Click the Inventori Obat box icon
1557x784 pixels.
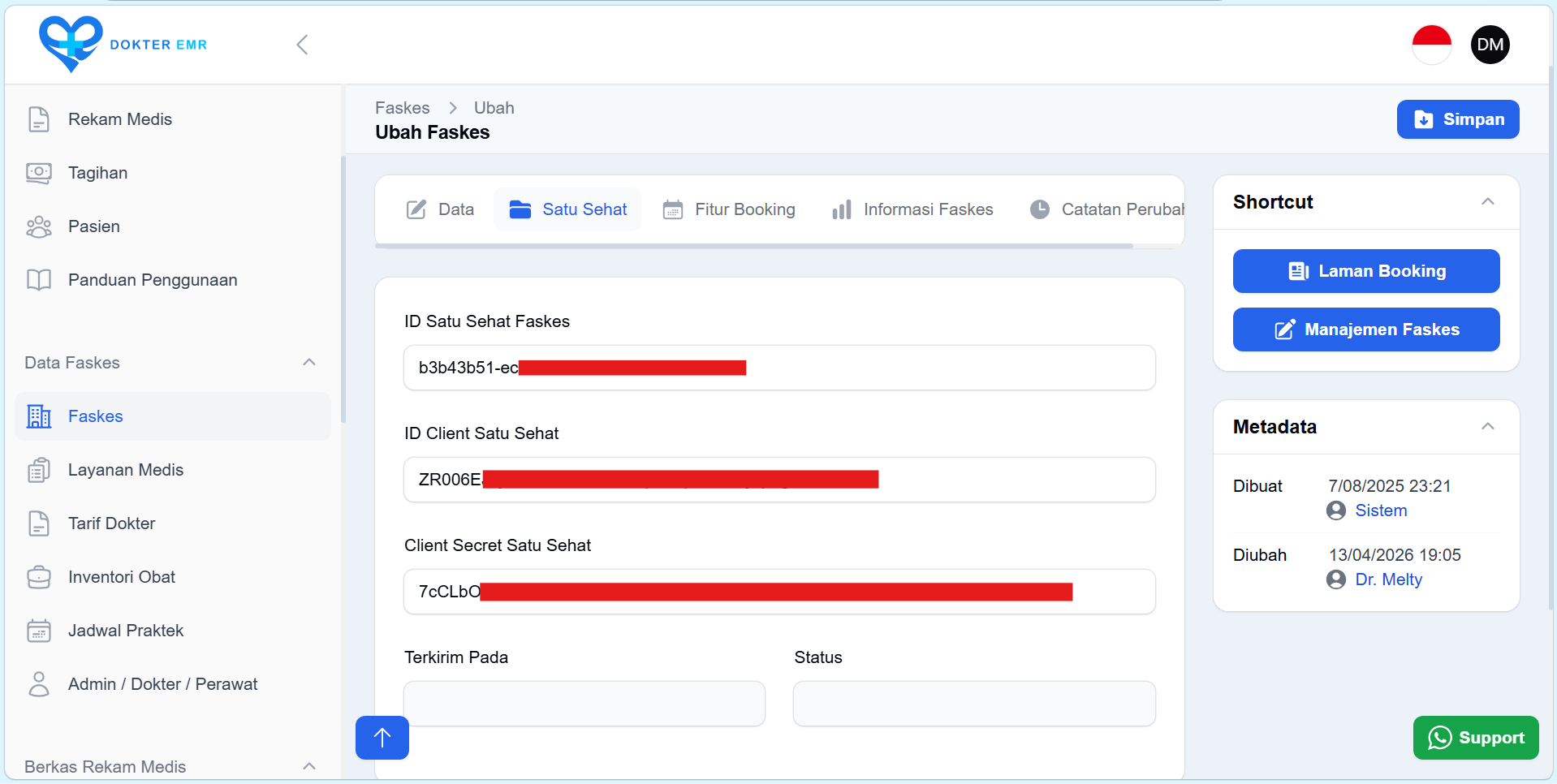coord(39,577)
